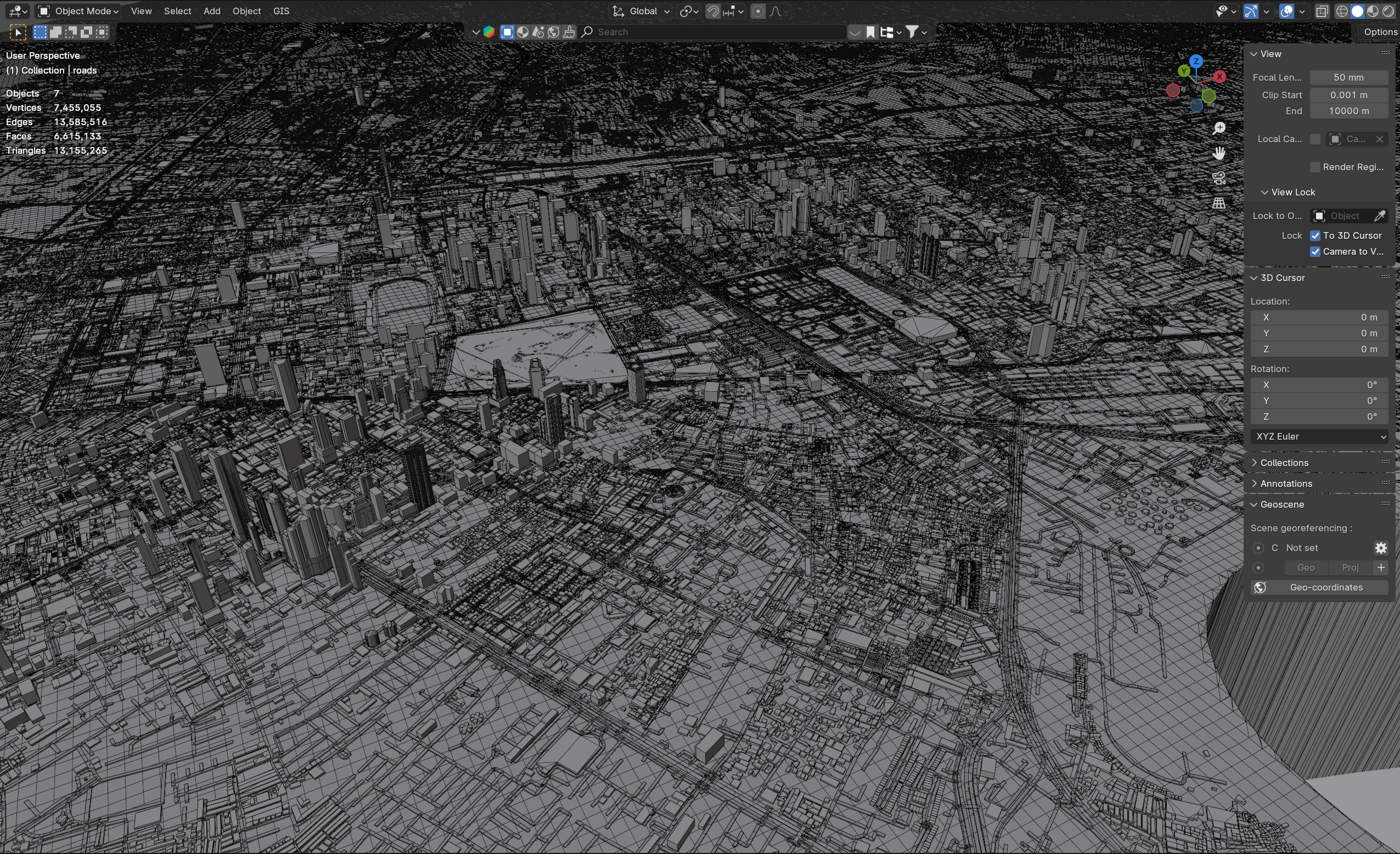Open XYZ Euler rotation mode dropdown
This screenshot has height=854, width=1400.
pos(1319,436)
